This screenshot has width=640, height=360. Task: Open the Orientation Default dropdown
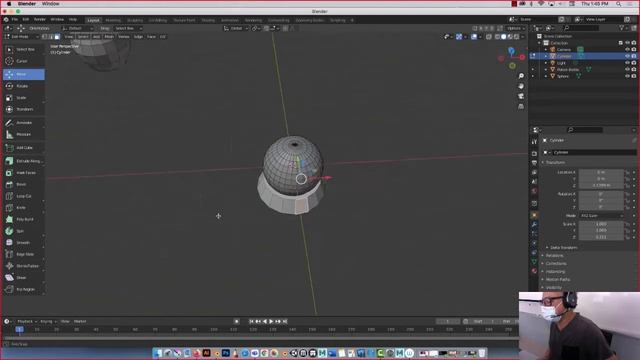78,29
